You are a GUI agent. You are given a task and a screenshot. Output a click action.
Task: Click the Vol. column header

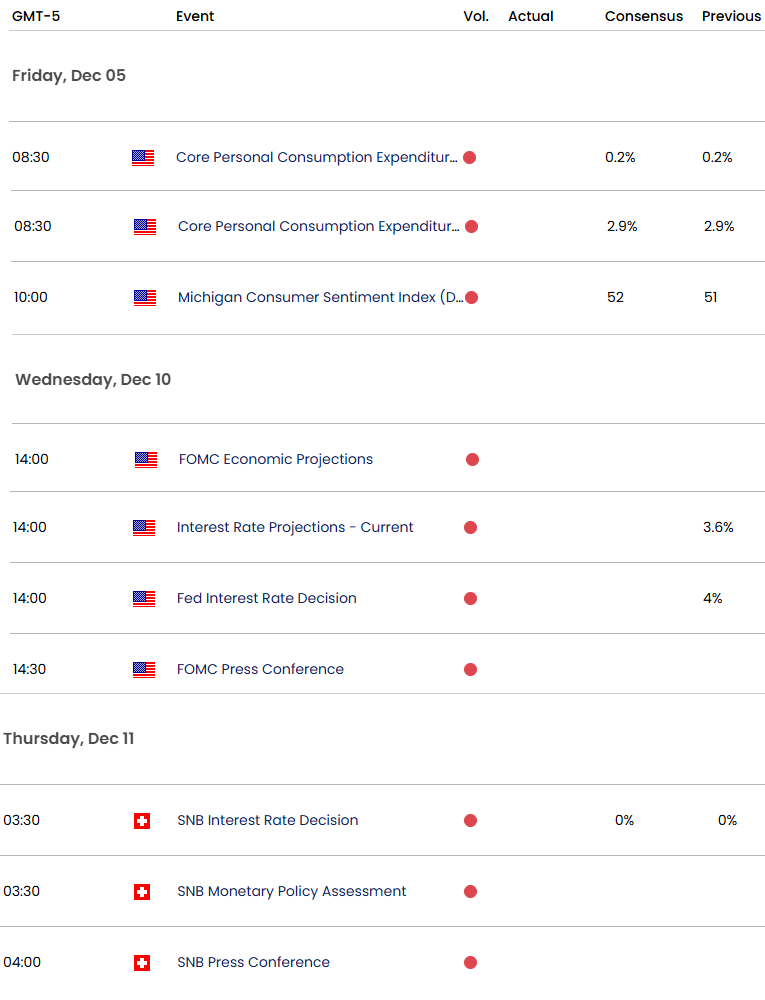(476, 16)
